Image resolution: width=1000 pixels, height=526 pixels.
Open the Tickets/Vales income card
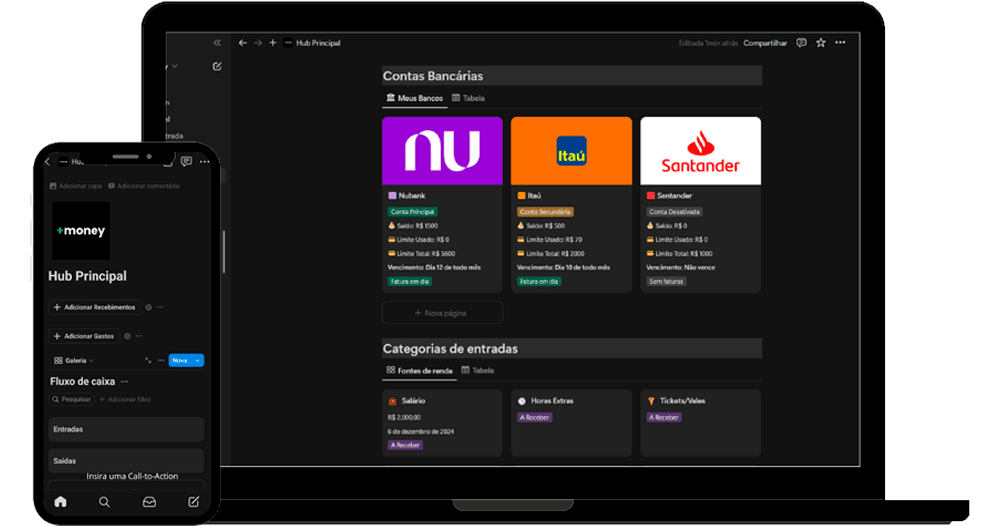(700, 423)
